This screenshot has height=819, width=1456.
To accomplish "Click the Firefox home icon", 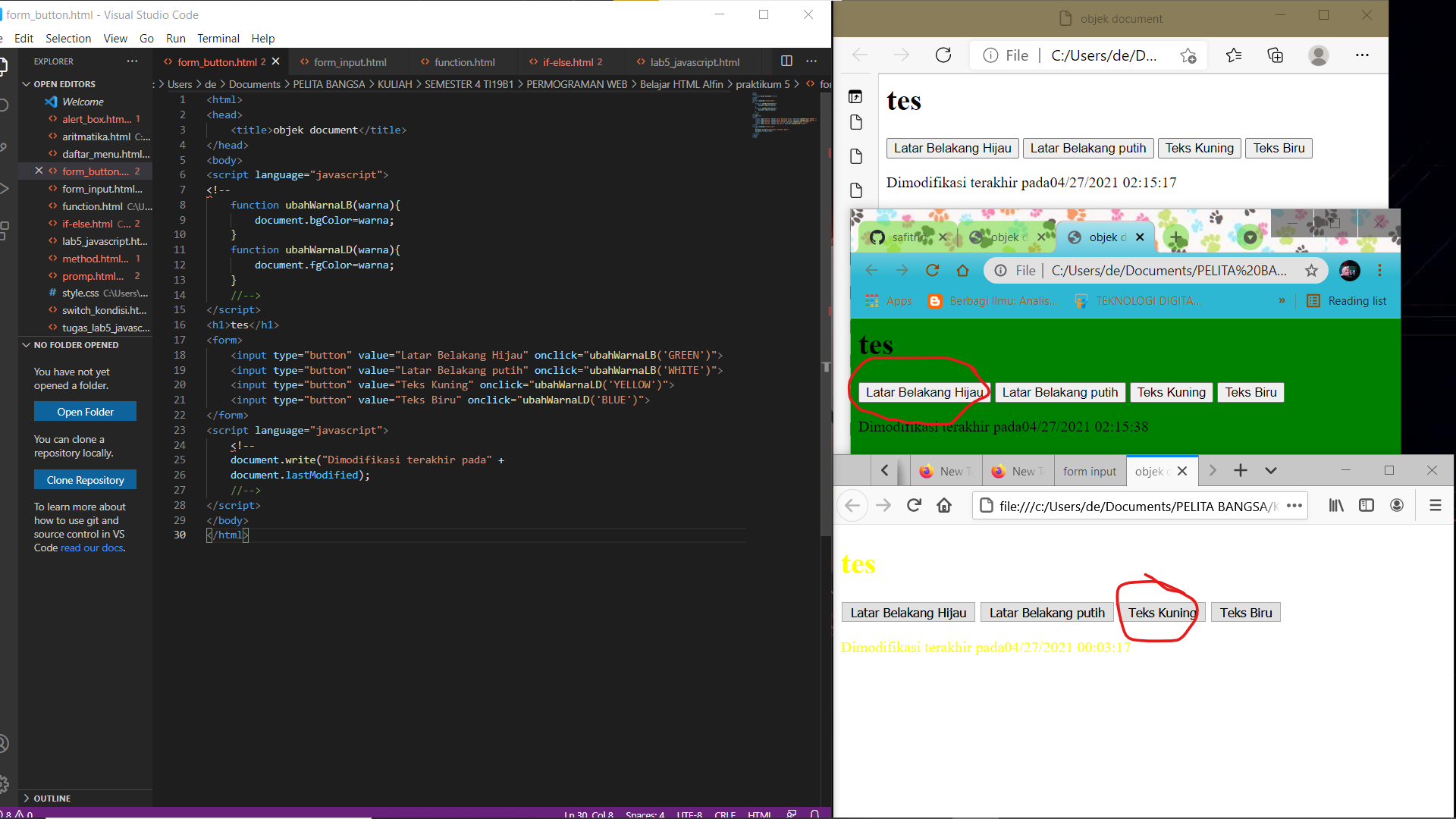I will point(944,505).
